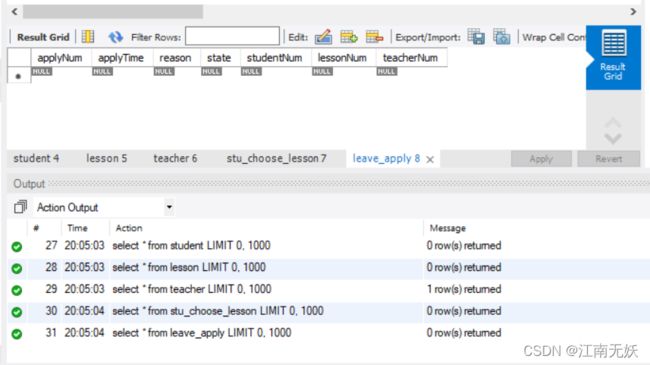The height and width of the screenshot is (365, 650).
Task: Refresh the result grid data
Action: 115,37
